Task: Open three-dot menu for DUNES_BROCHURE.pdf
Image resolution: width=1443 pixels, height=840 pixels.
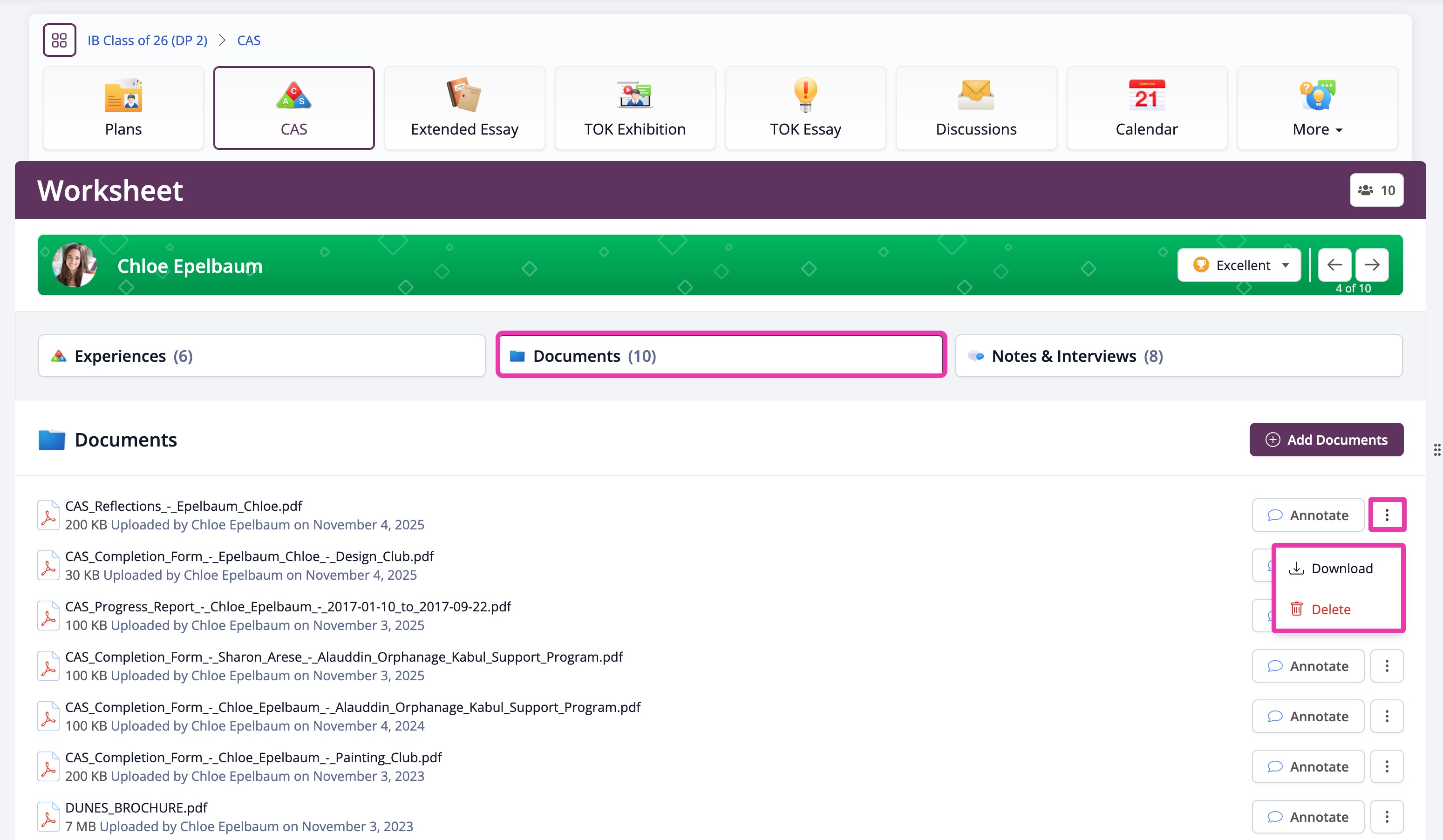Action: coord(1386,817)
